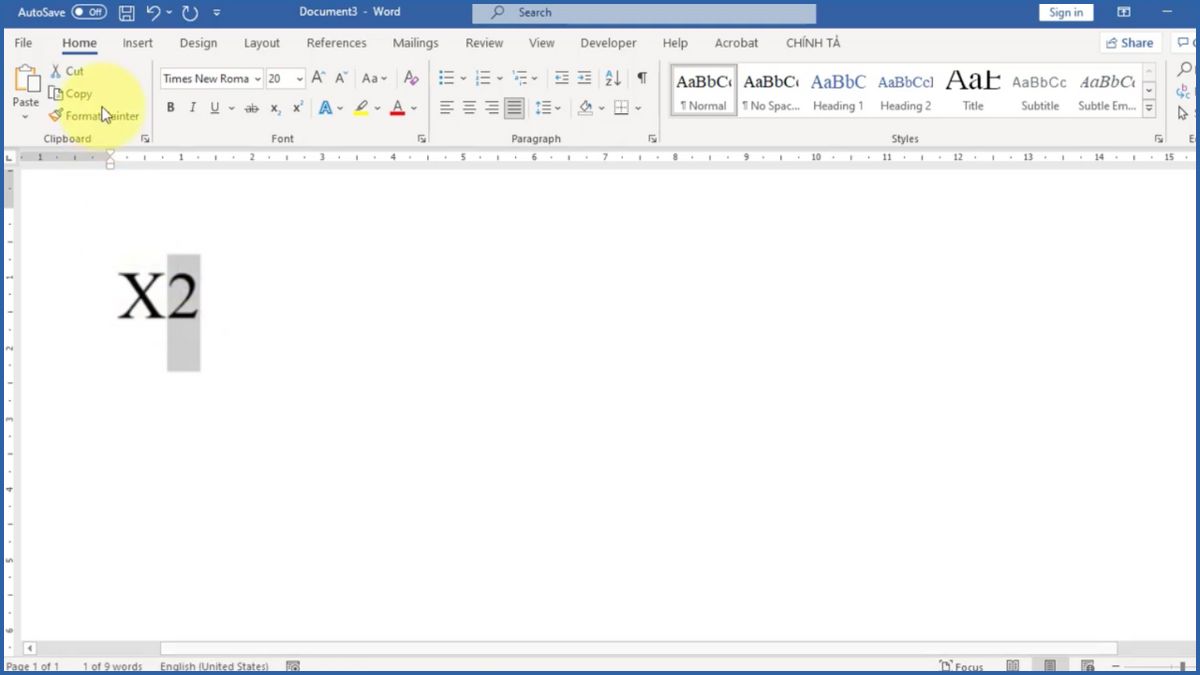
Task: Click the Sort icon
Action: tap(613, 78)
